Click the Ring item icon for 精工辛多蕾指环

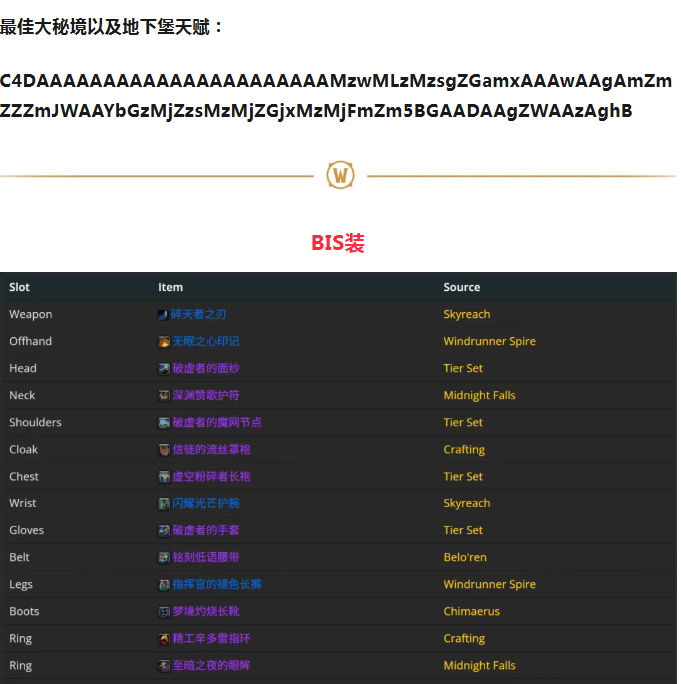coord(163,638)
